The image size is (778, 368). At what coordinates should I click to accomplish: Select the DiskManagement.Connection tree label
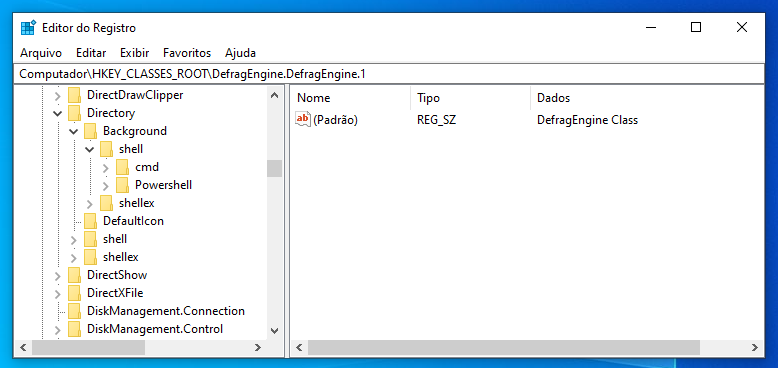(x=166, y=311)
